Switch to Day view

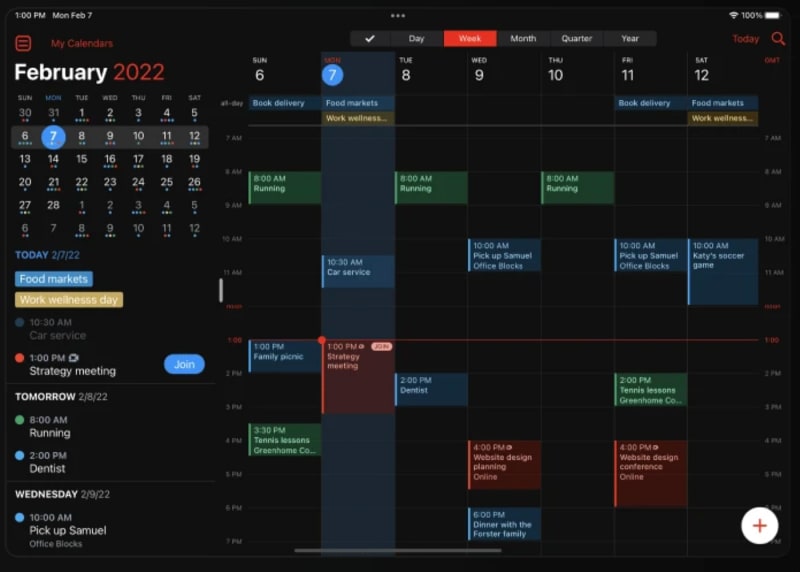tap(416, 38)
